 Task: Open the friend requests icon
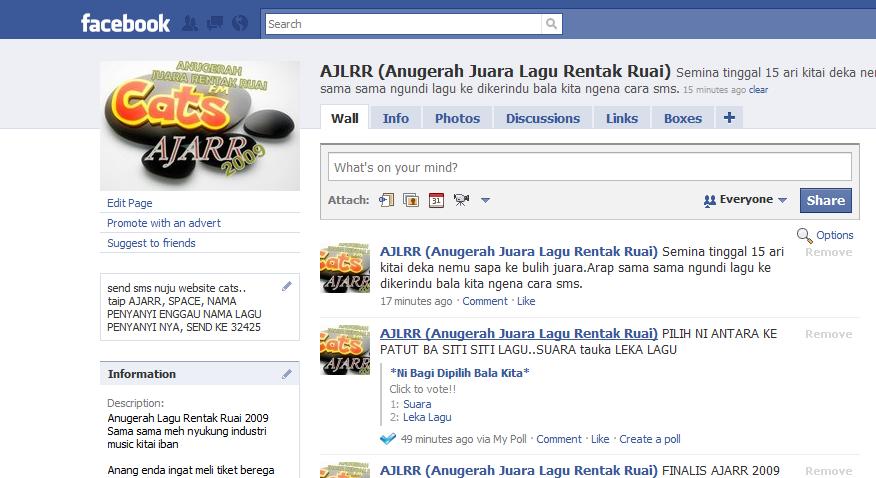190,23
